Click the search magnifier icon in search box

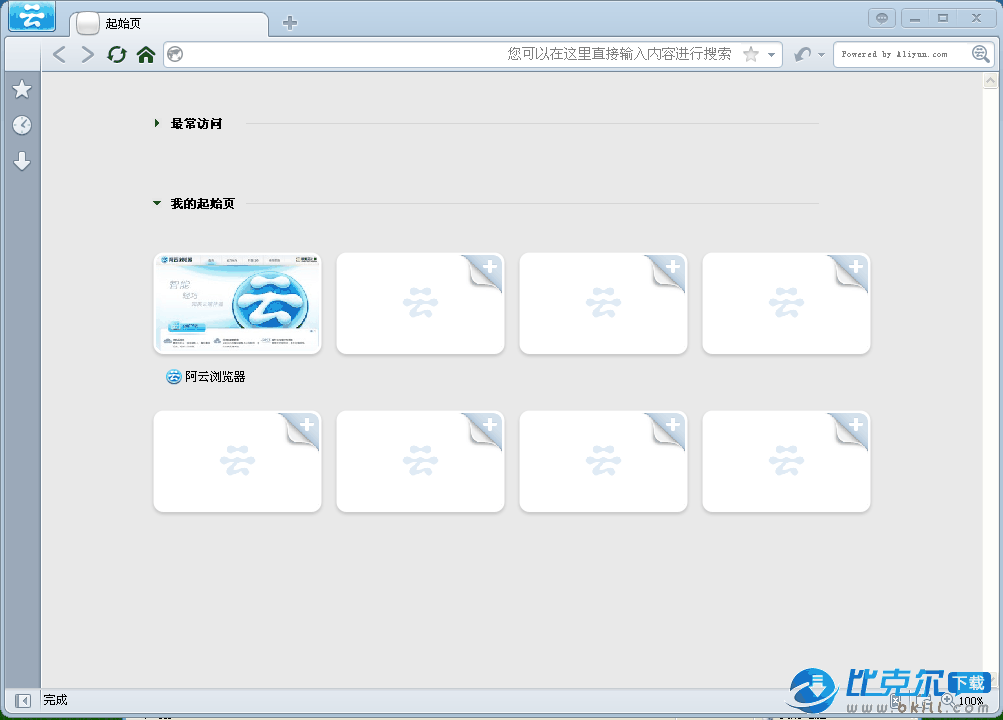[981, 54]
